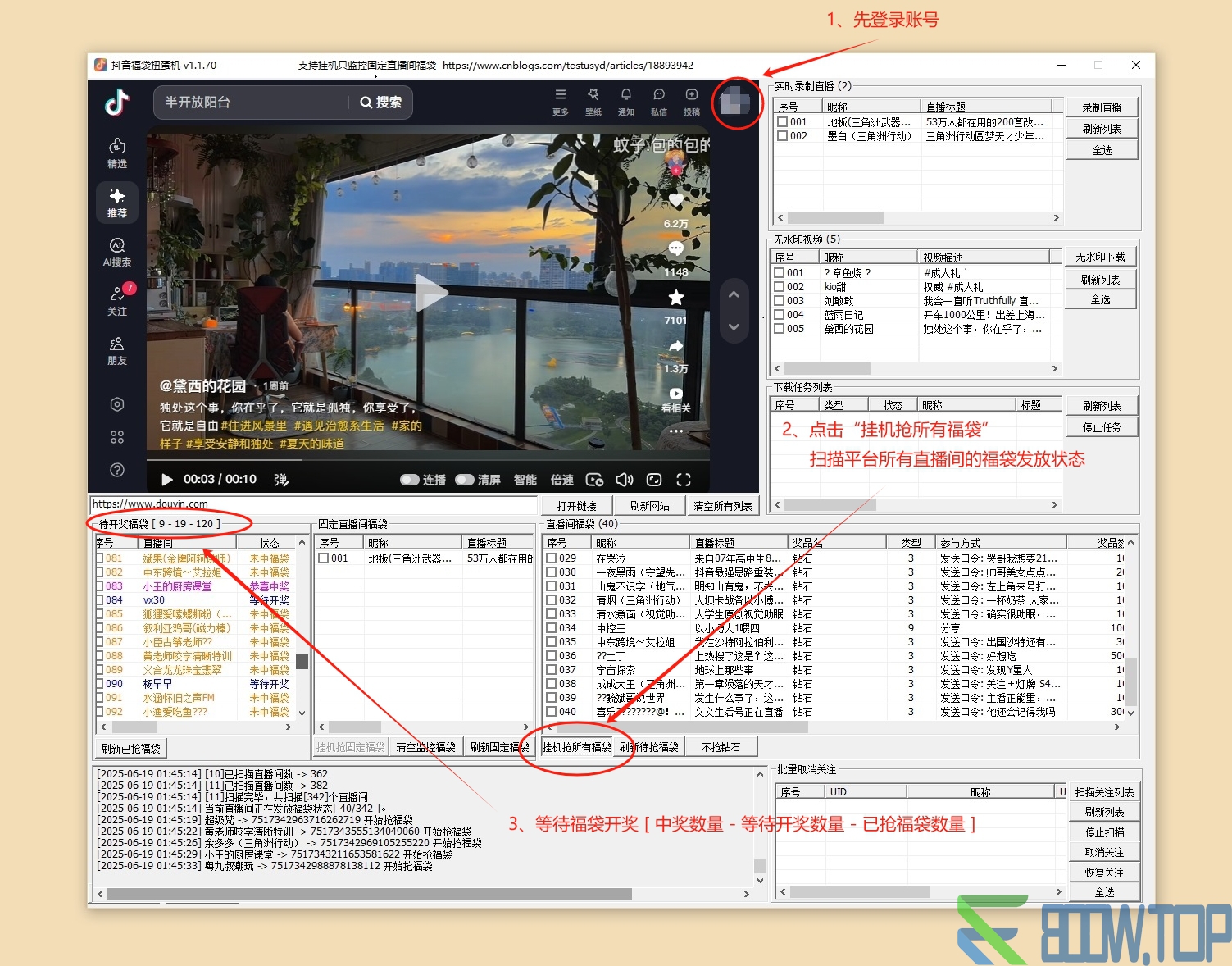Share the video via the arrow icon

tap(676, 346)
